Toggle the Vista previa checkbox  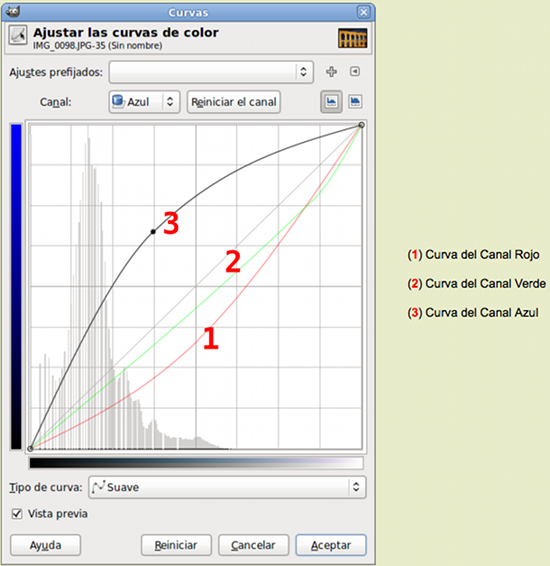click(17, 514)
